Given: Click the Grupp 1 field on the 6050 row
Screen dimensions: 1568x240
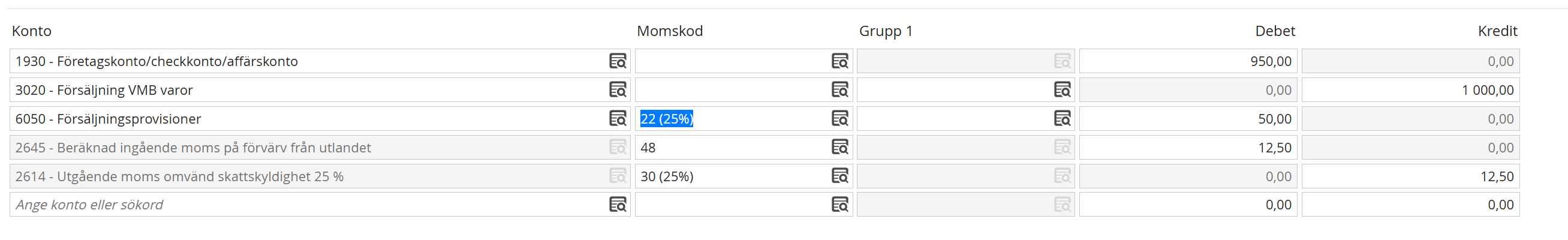Looking at the screenshot, I should click(x=953, y=118).
